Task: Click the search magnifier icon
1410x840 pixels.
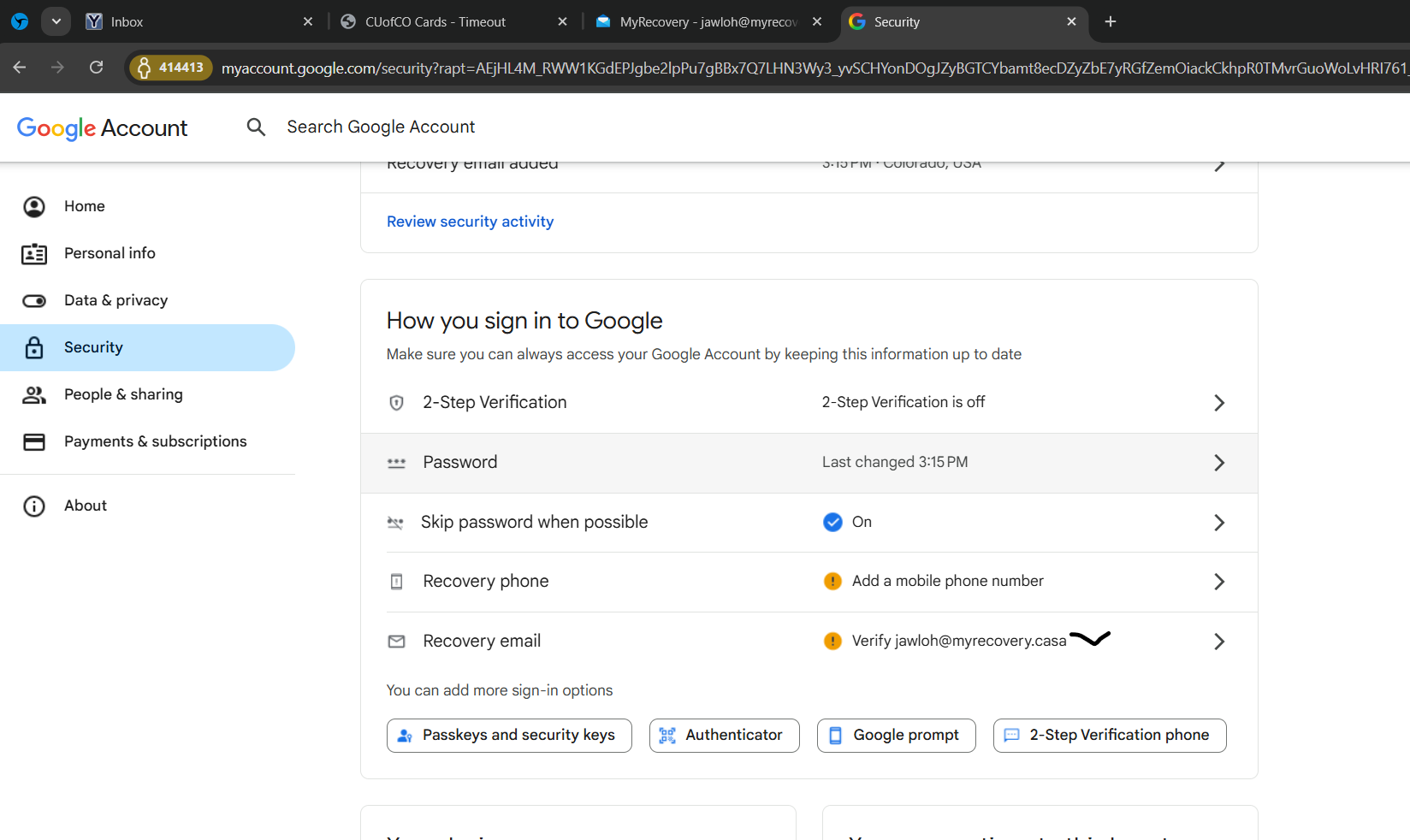Action: click(256, 127)
